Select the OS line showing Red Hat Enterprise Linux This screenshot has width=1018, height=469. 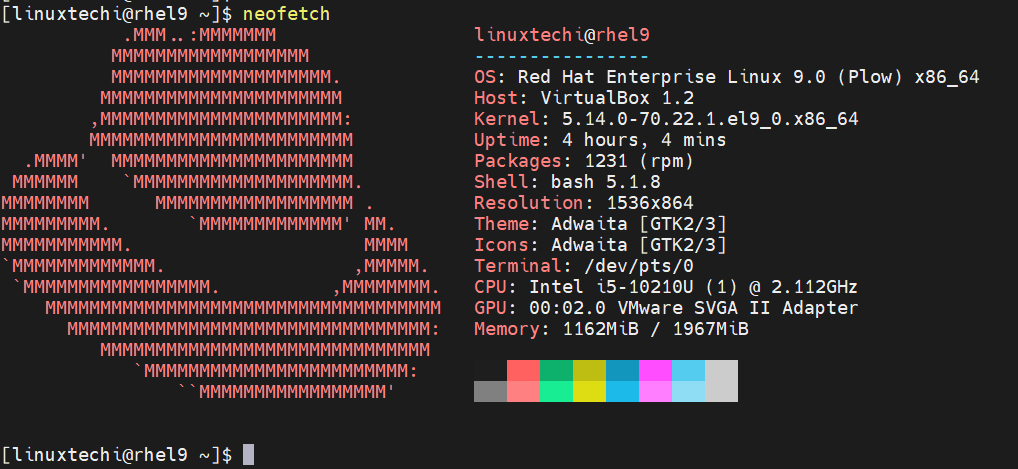pos(726,77)
